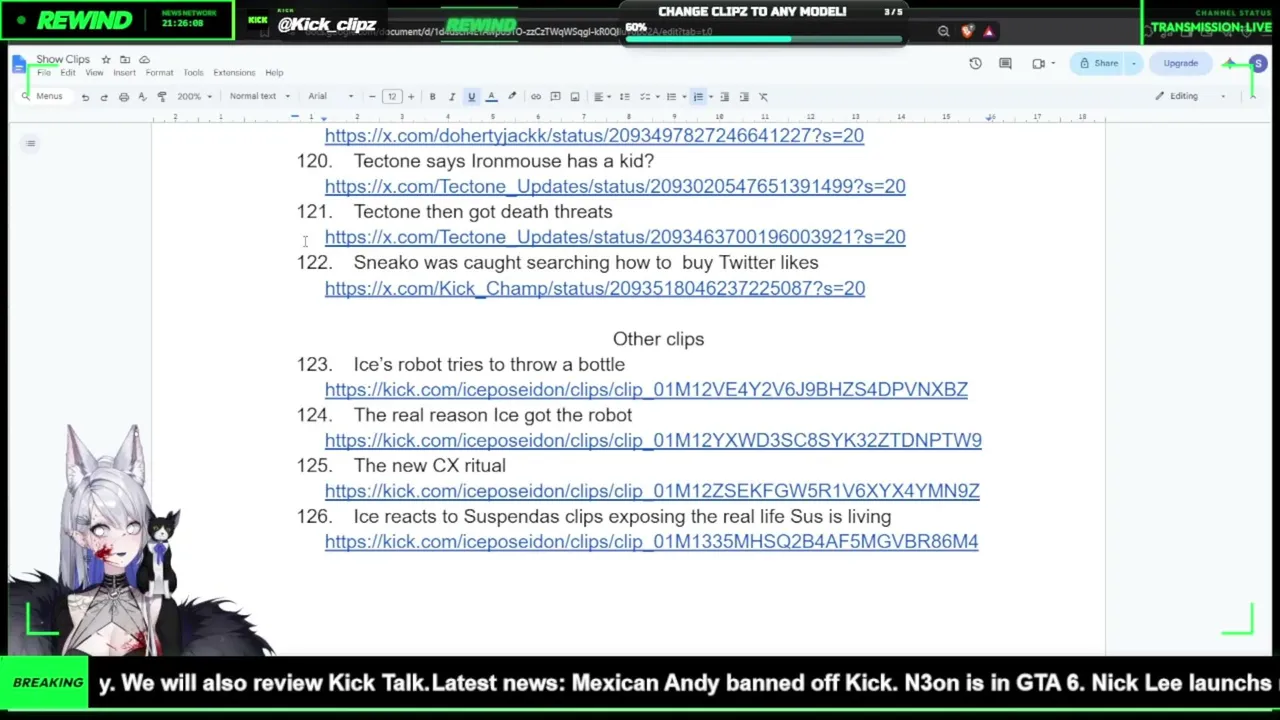Click the Share button

[1098, 64]
